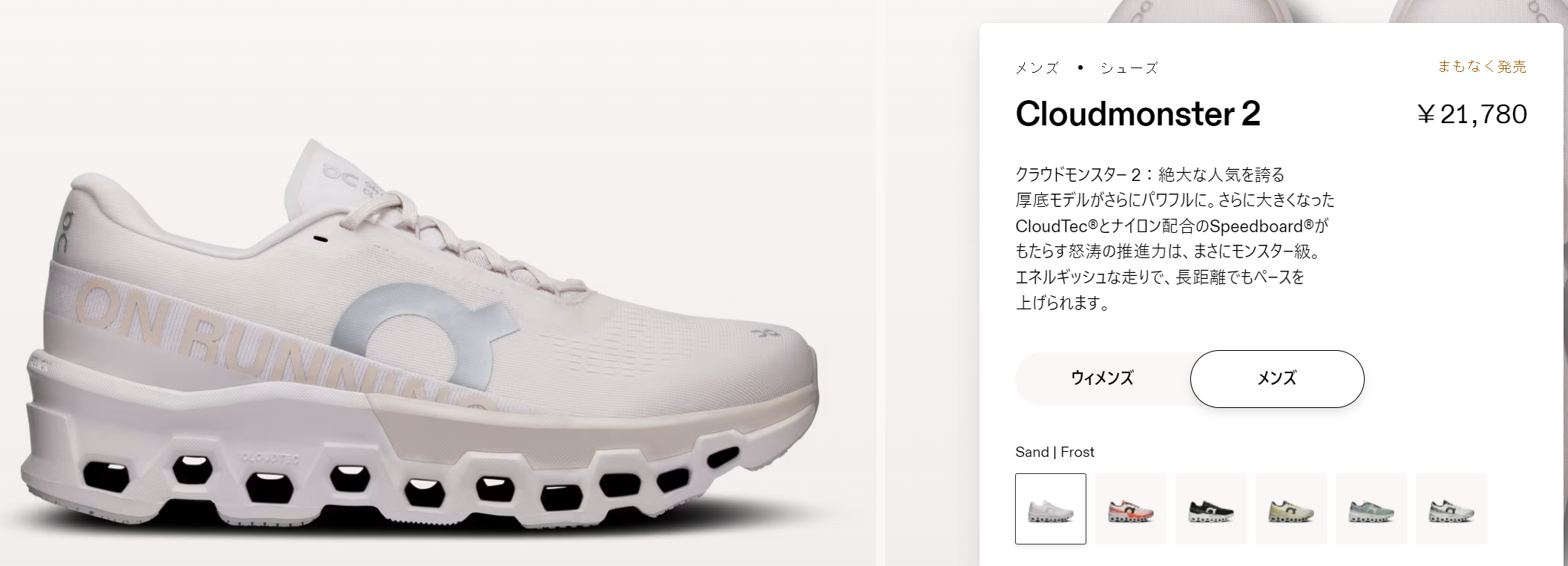Pick the yellow-green shoe colorway thumbnail

(x=1291, y=509)
